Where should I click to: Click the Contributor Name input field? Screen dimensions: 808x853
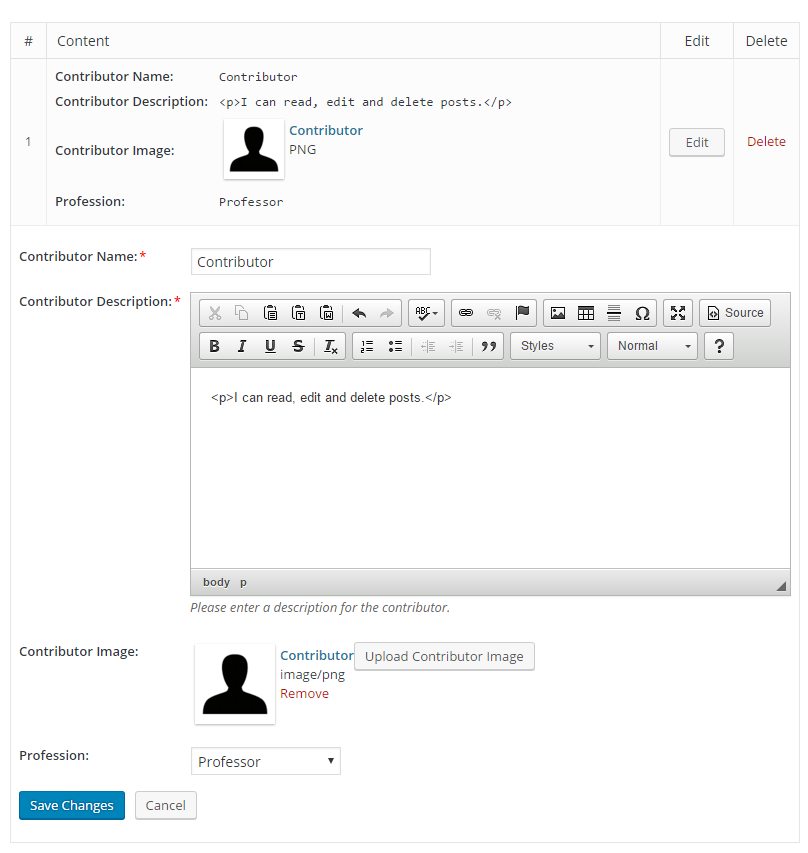[x=311, y=262]
